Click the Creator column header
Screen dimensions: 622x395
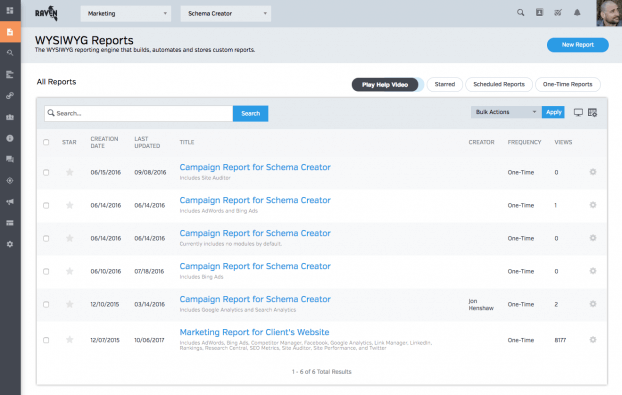coord(481,142)
